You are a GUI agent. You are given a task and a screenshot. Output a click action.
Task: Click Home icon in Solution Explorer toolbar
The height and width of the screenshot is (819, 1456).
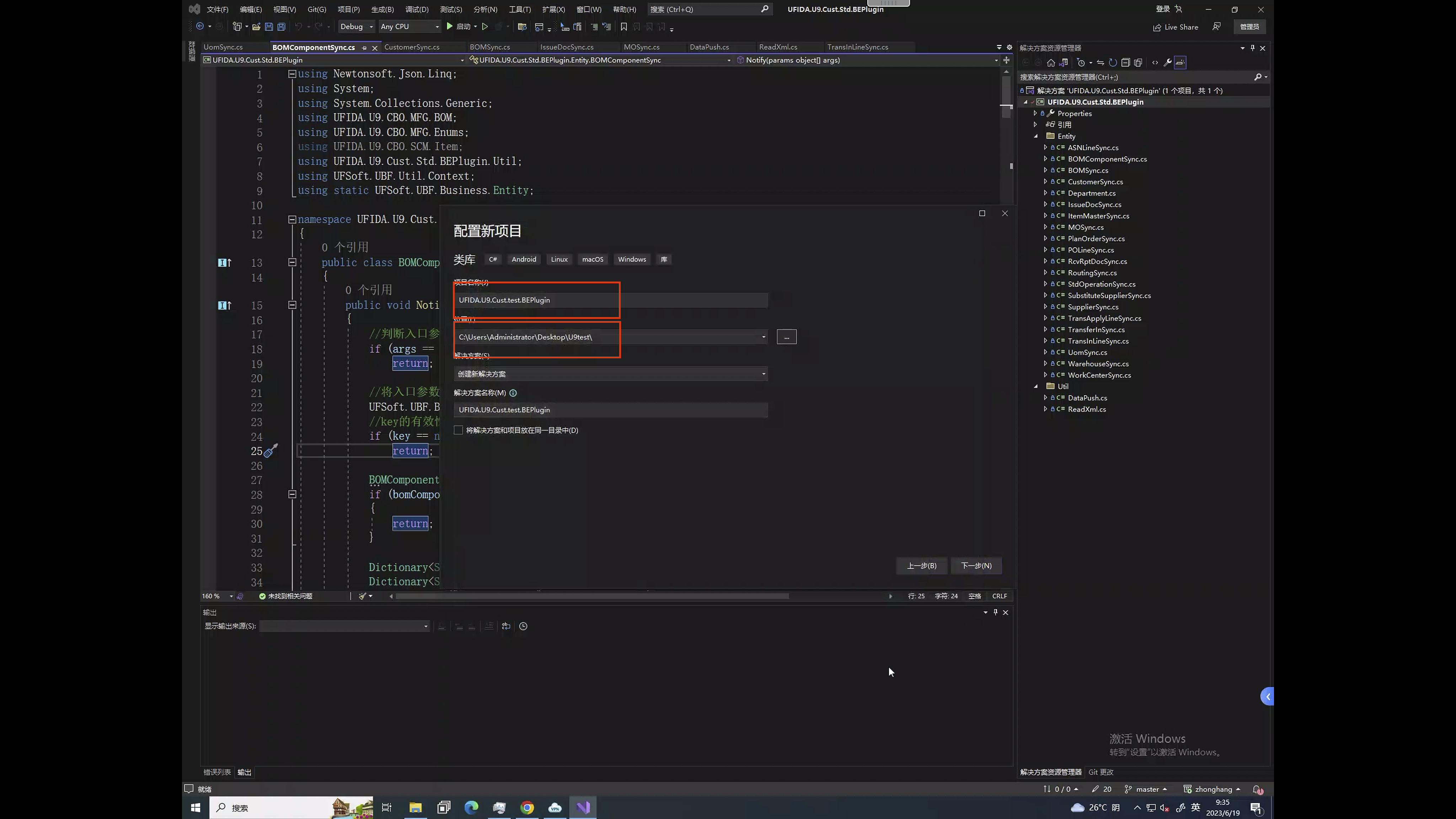click(x=1051, y=63)
